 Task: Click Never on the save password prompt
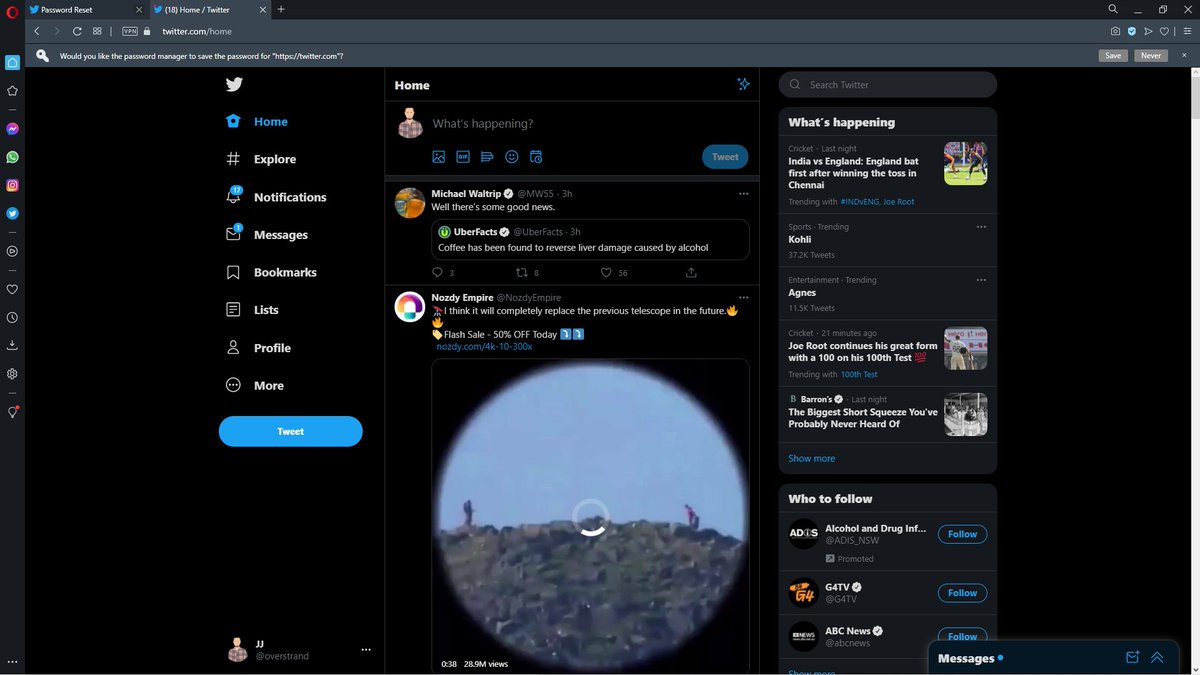coord(1151,55)
